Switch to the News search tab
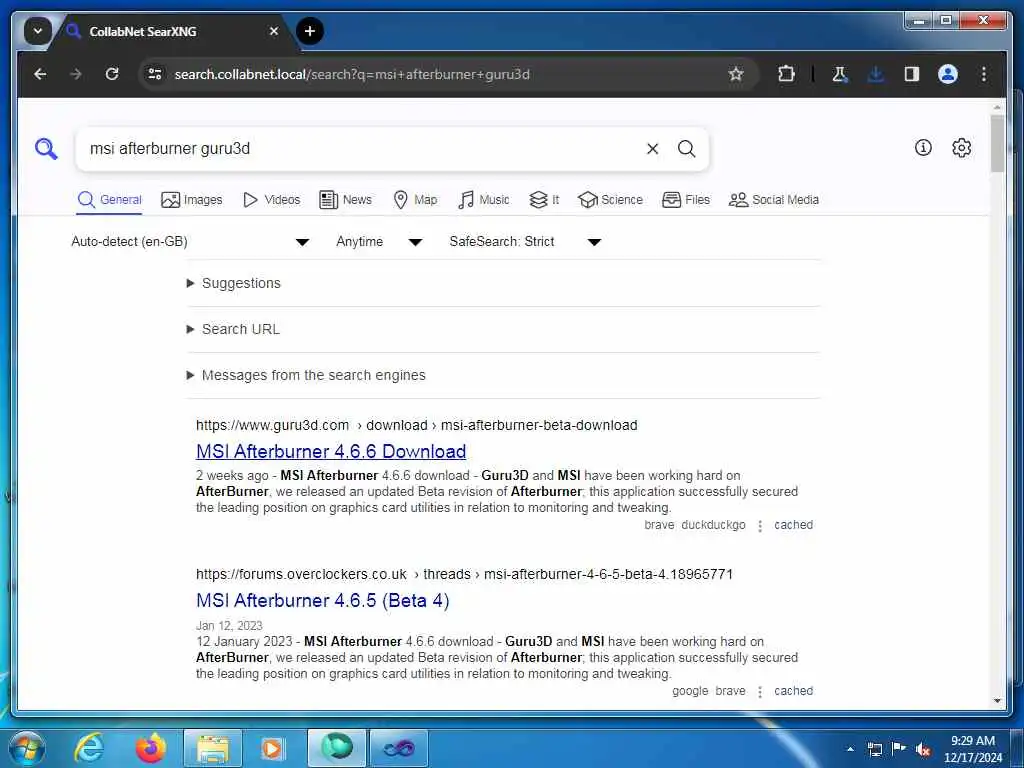Screen dimensions: 1024x768 click(x=345, y=200)
